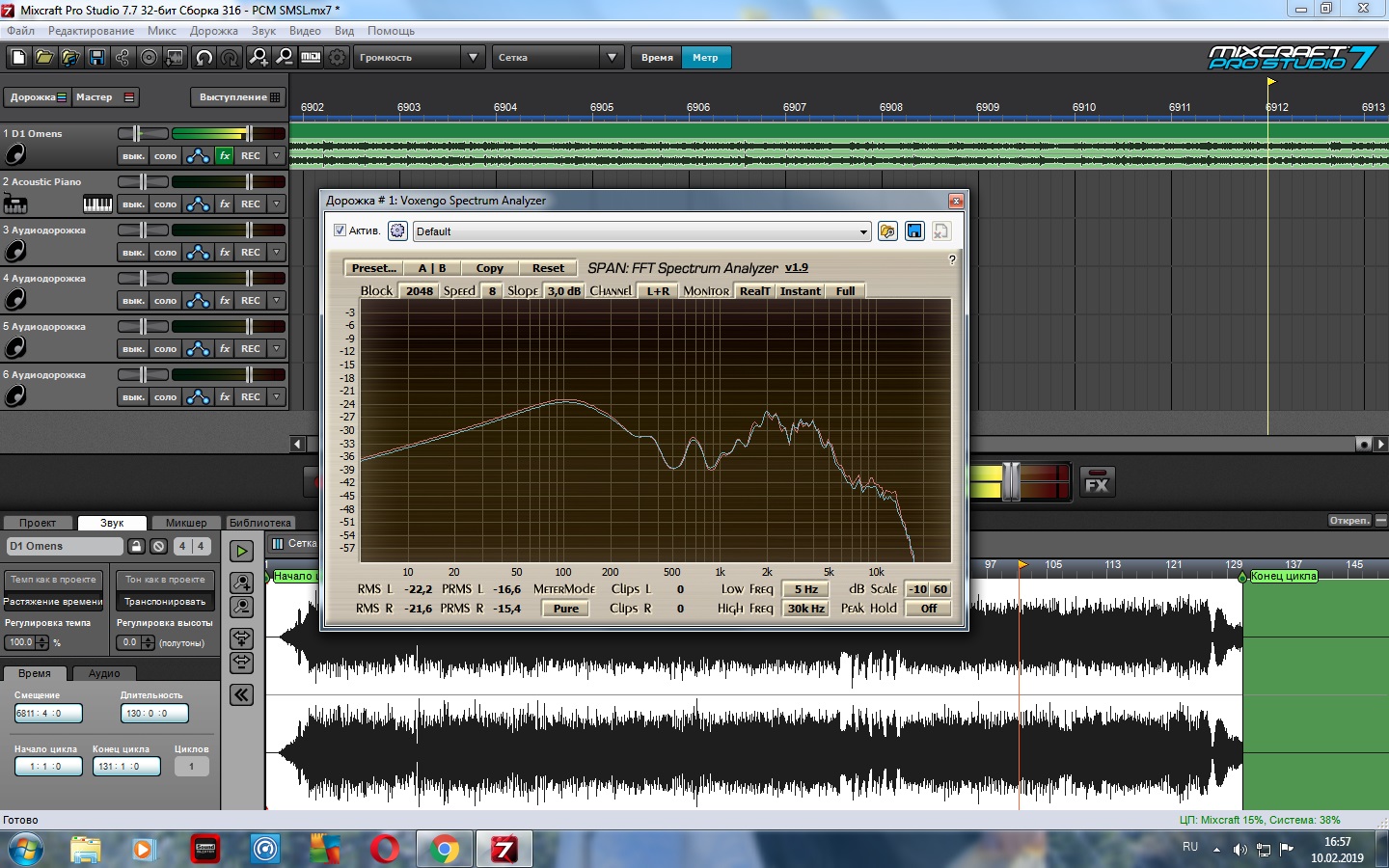Mute track 4 Аудиодорожка
Viewport: 1389px width, 868px height.
(133, 300)
